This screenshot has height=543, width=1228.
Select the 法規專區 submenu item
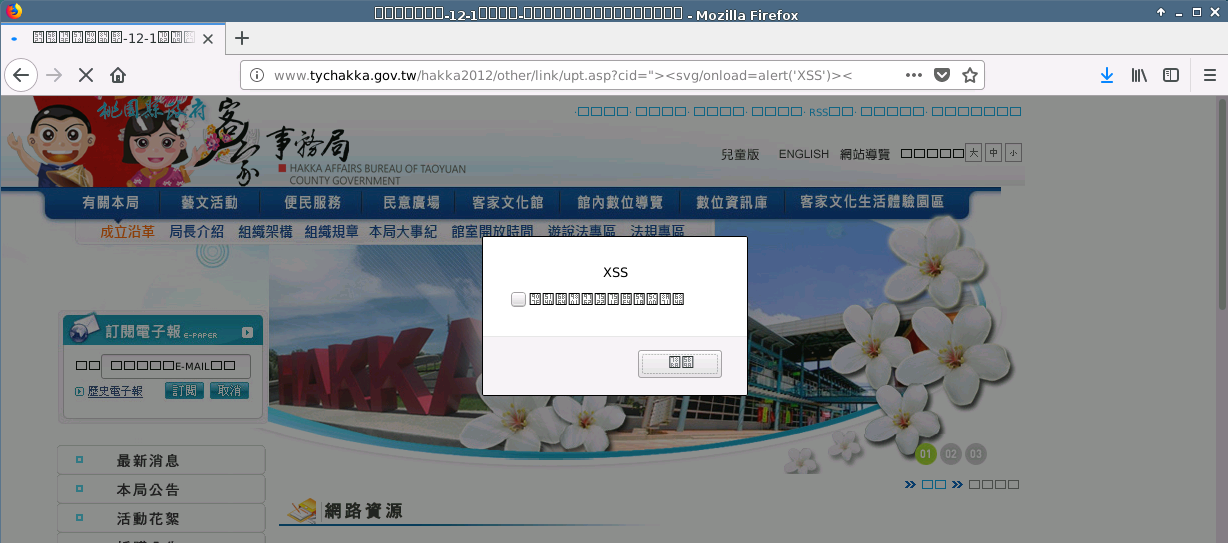pyautogui.click(x=657, y=232)
